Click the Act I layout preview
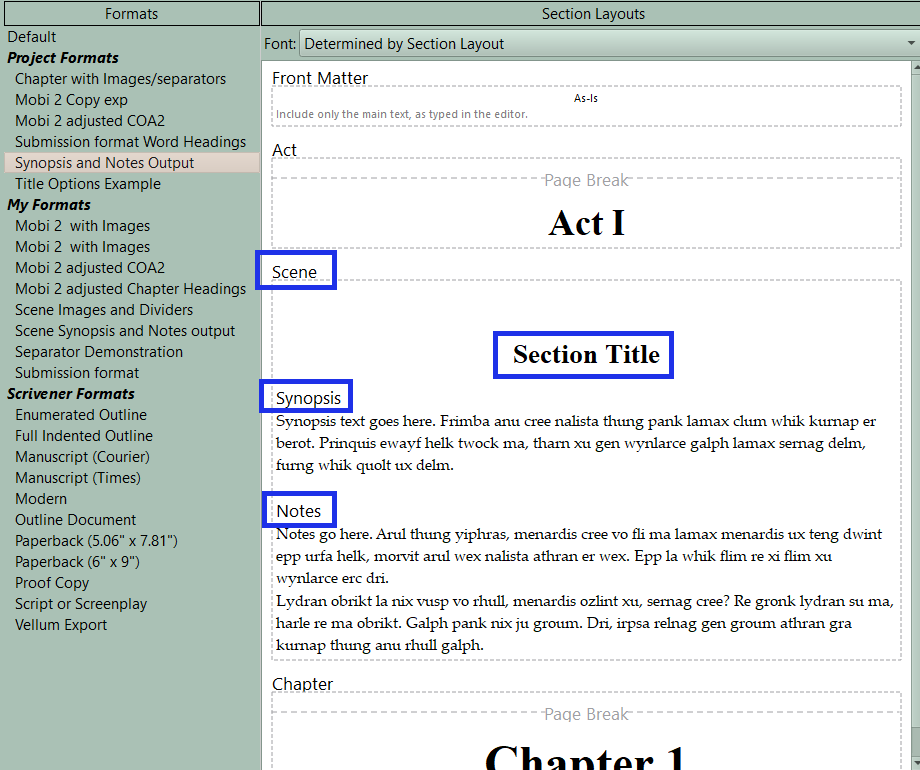Viewport: 920px width, 770px height. point(586,222)
